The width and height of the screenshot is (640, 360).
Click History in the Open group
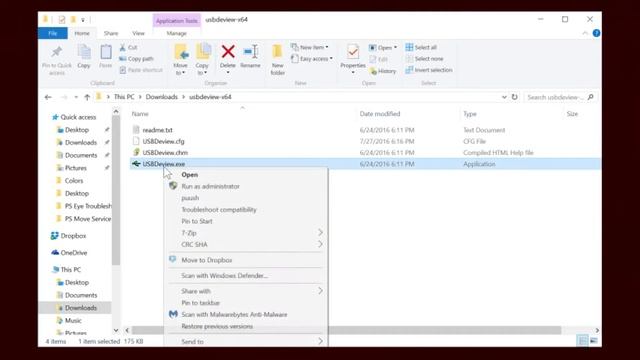(382, 71)
